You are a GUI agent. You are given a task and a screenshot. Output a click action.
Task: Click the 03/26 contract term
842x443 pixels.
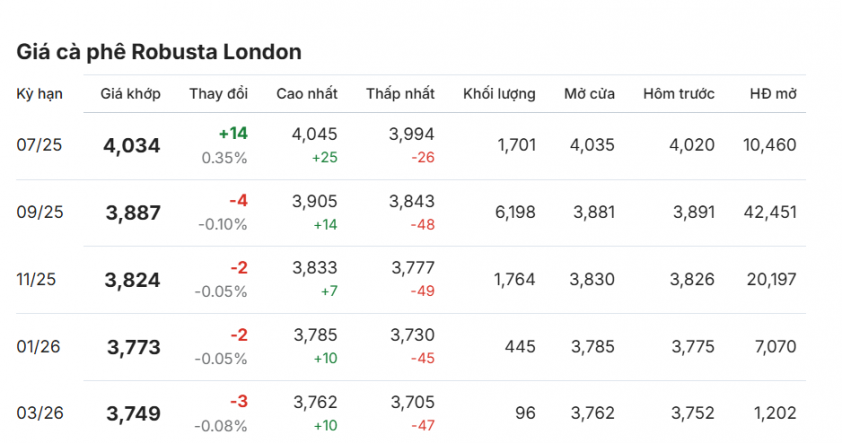(40, 413)
